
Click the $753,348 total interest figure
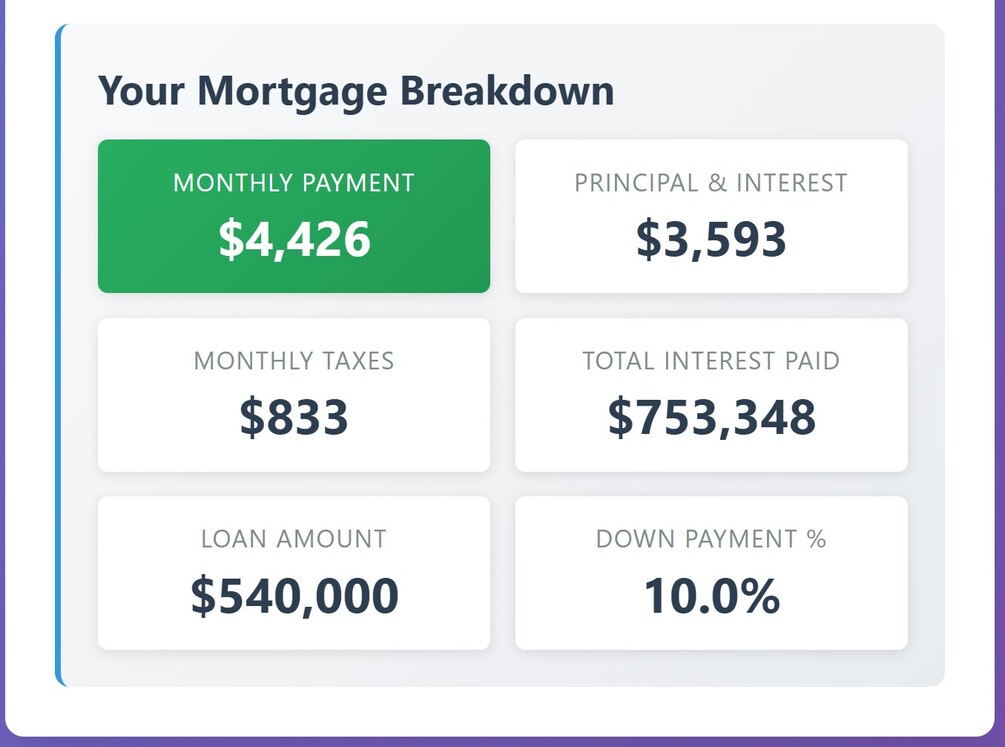[711, 417]
